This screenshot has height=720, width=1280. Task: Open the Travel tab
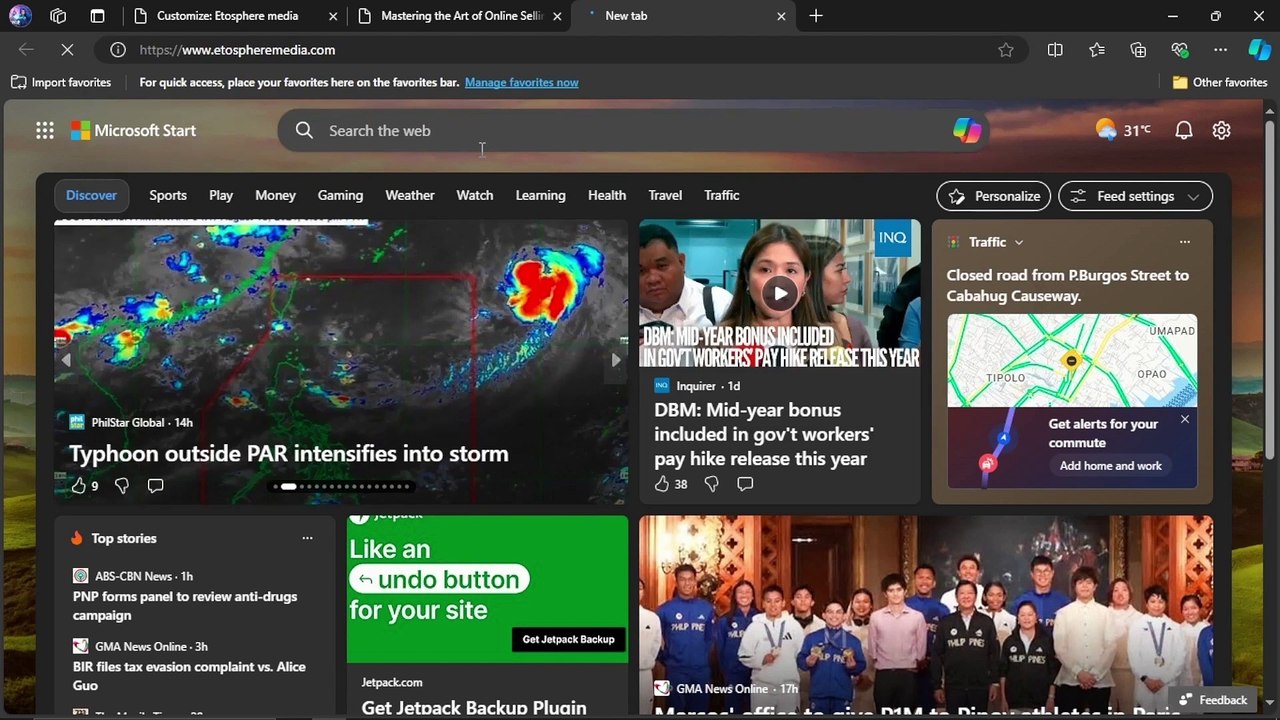(665, 195)
